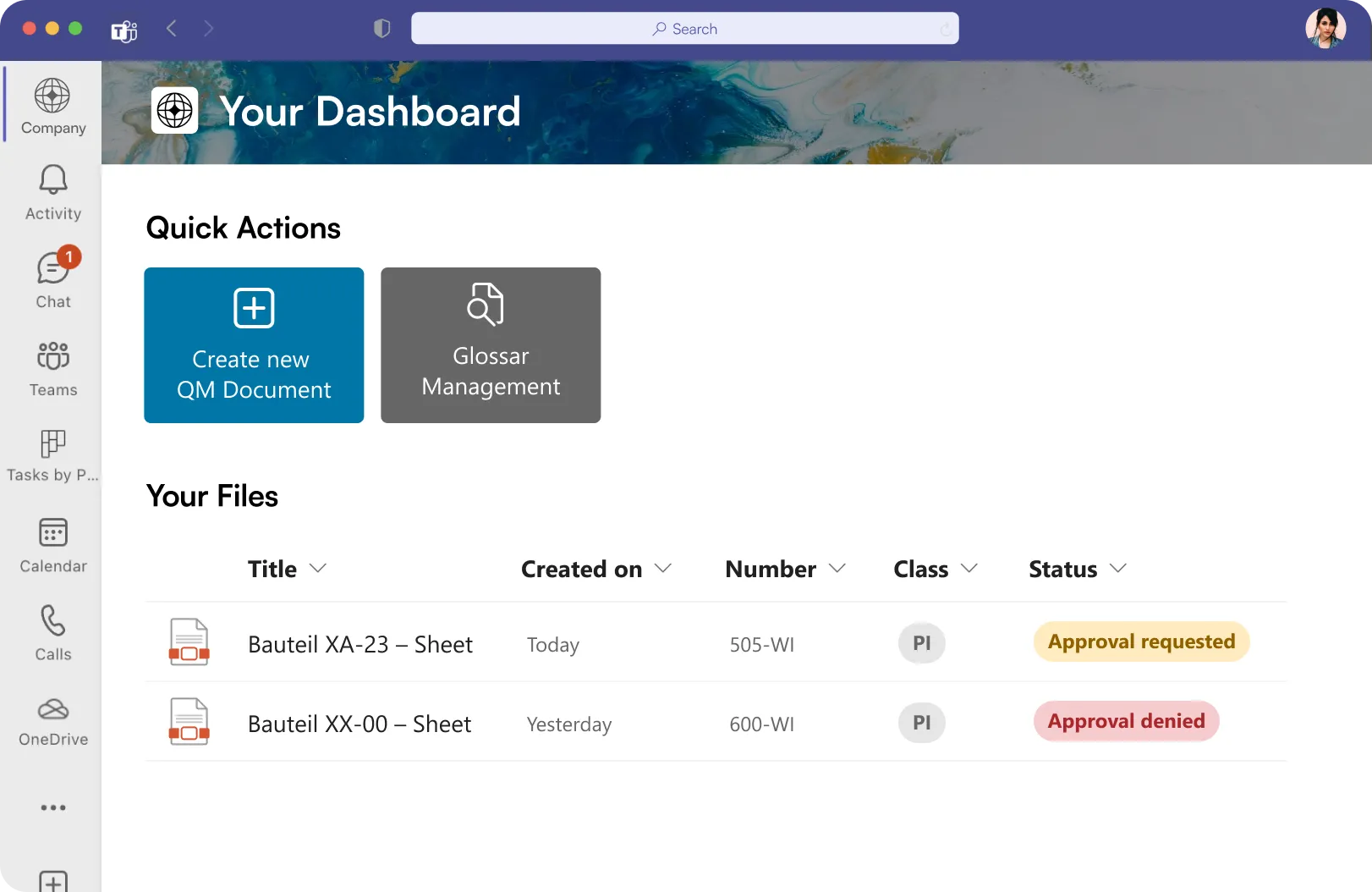Click the back navigation arrow
Image resolution: width=1372 pixels, height=892 pixels.
[x=171, y=28]
